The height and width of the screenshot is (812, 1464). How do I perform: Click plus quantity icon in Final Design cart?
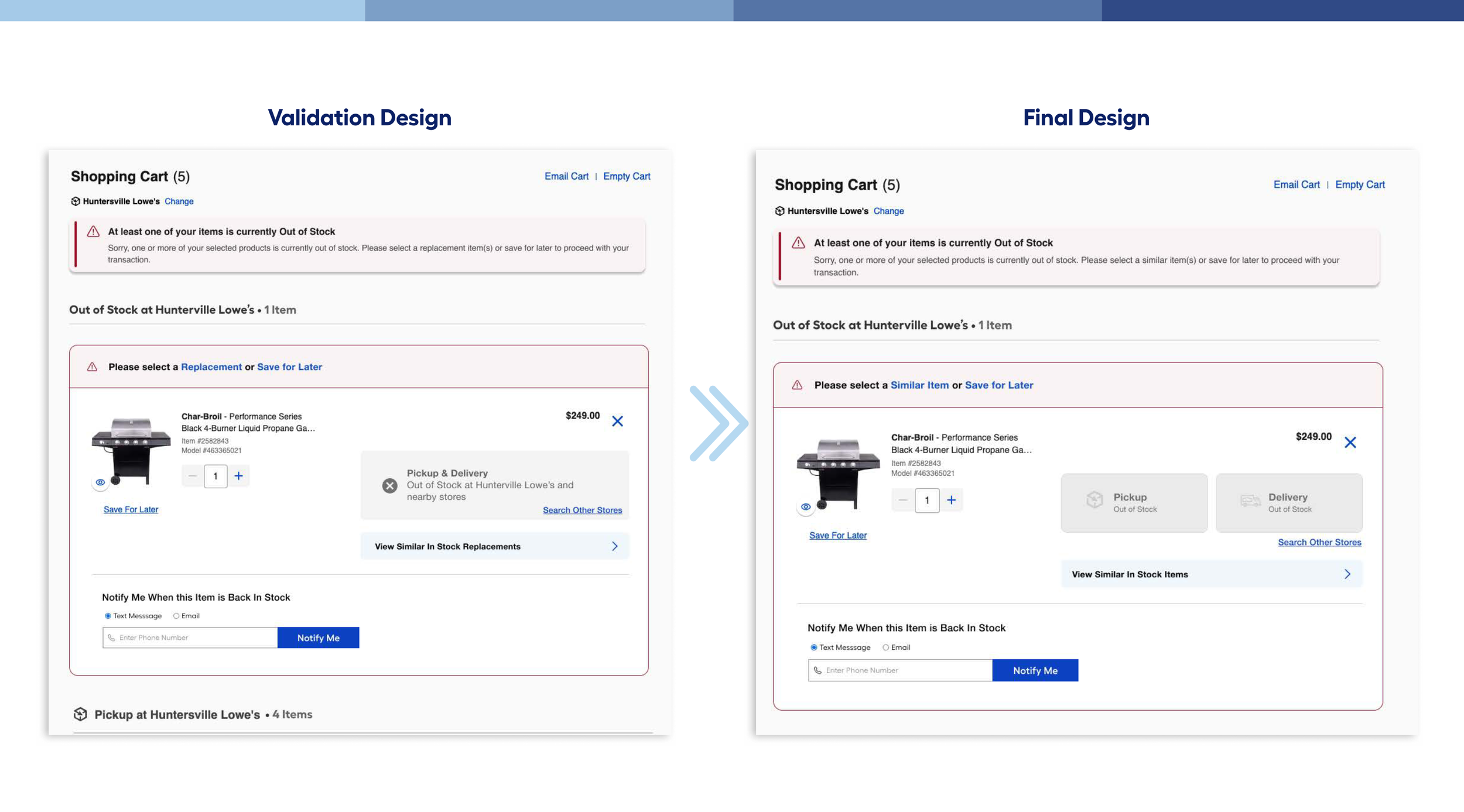[951, 500]
